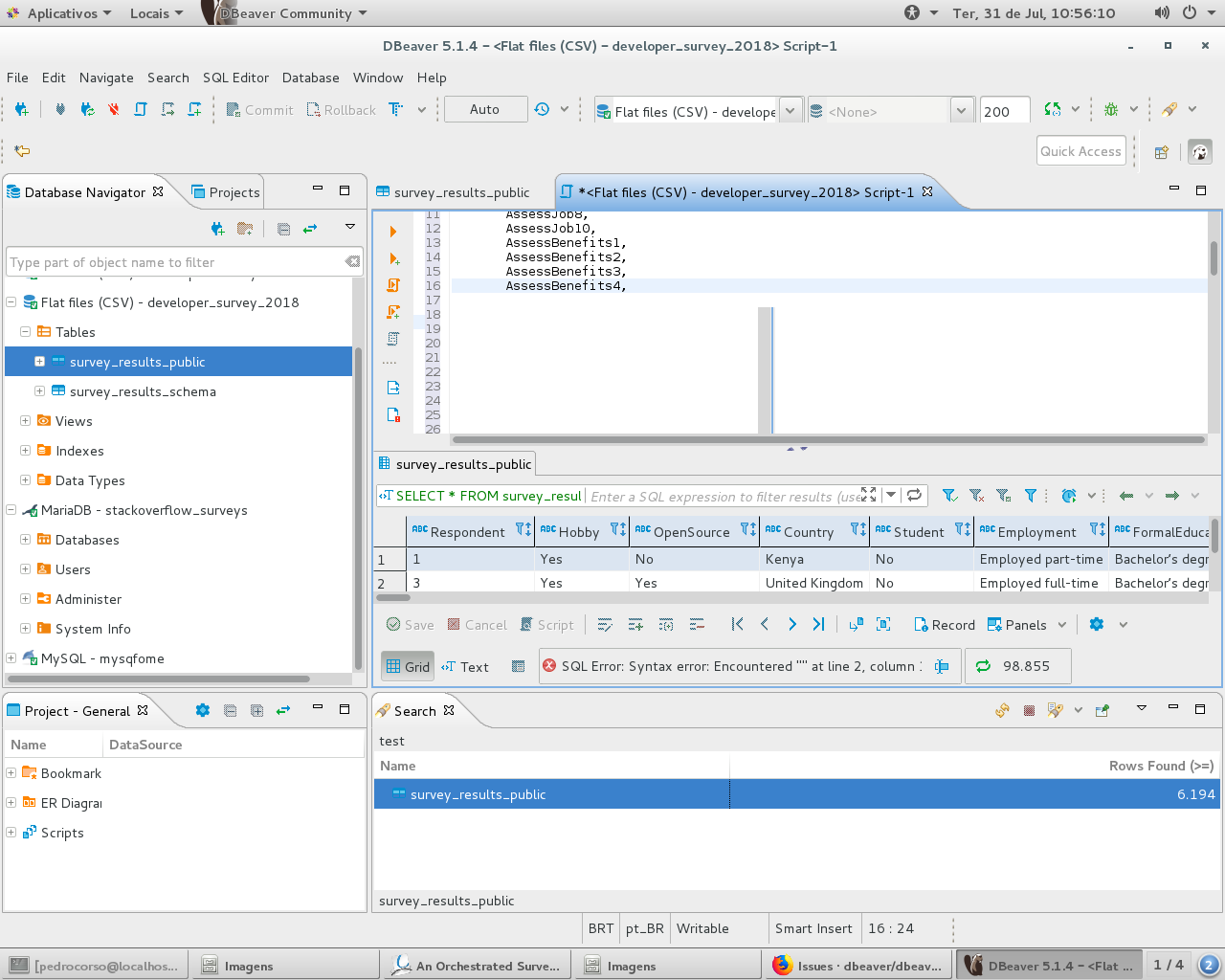Open transaction log clock icon
Screen dimensions: 1225x980
pos(542,109)
